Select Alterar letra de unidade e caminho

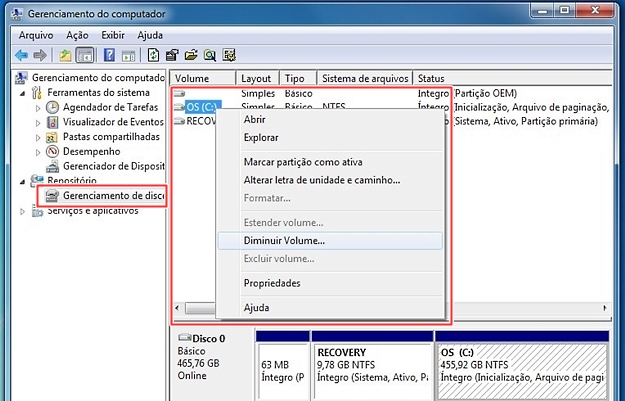point(331,180)
